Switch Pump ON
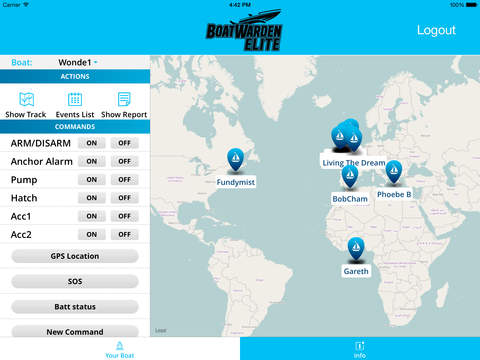 [x=92, y=180]
